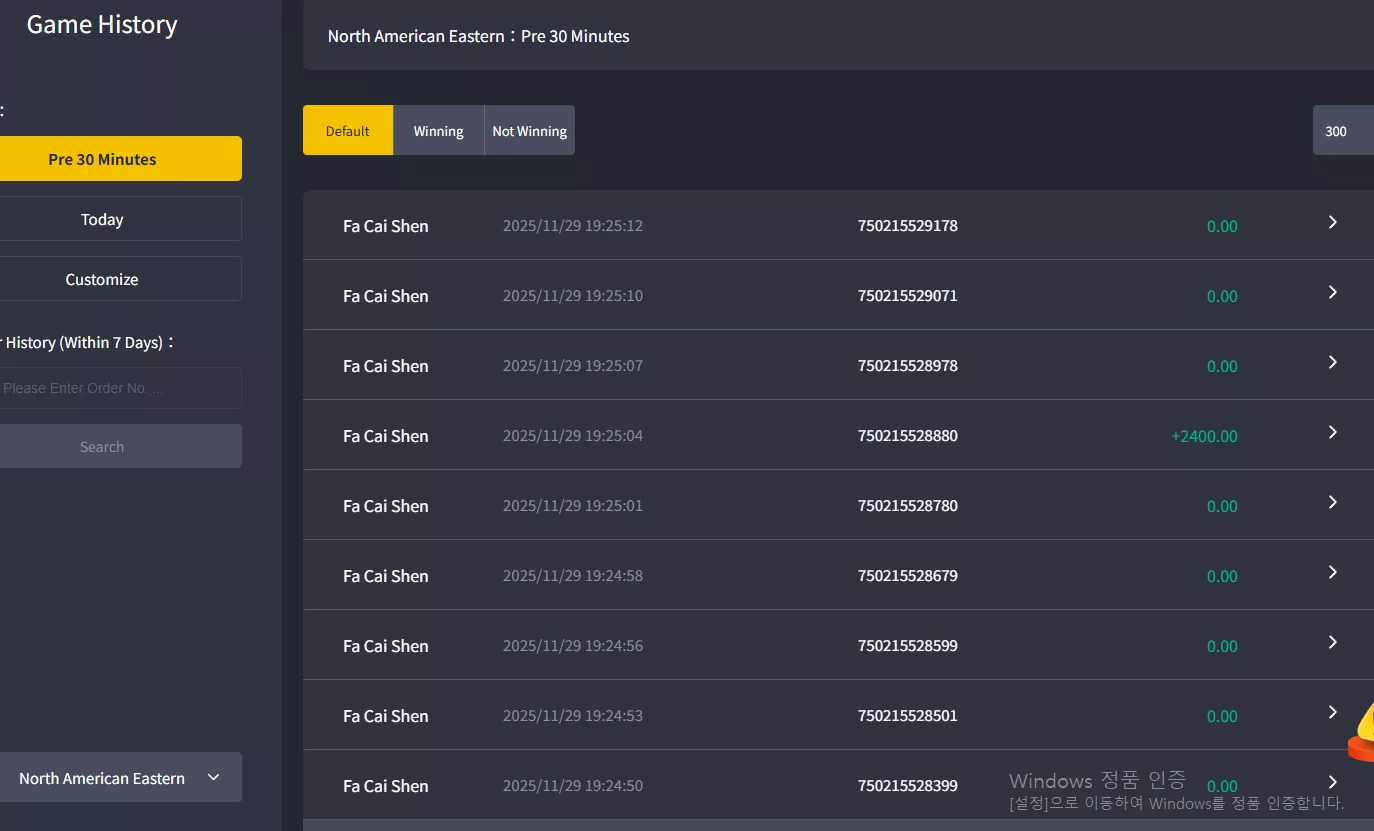The width and height of the screenshot is (1374, 831).
Task: Click the 0.00 amount for order 750215528599
Action: tap(1222, 646)
